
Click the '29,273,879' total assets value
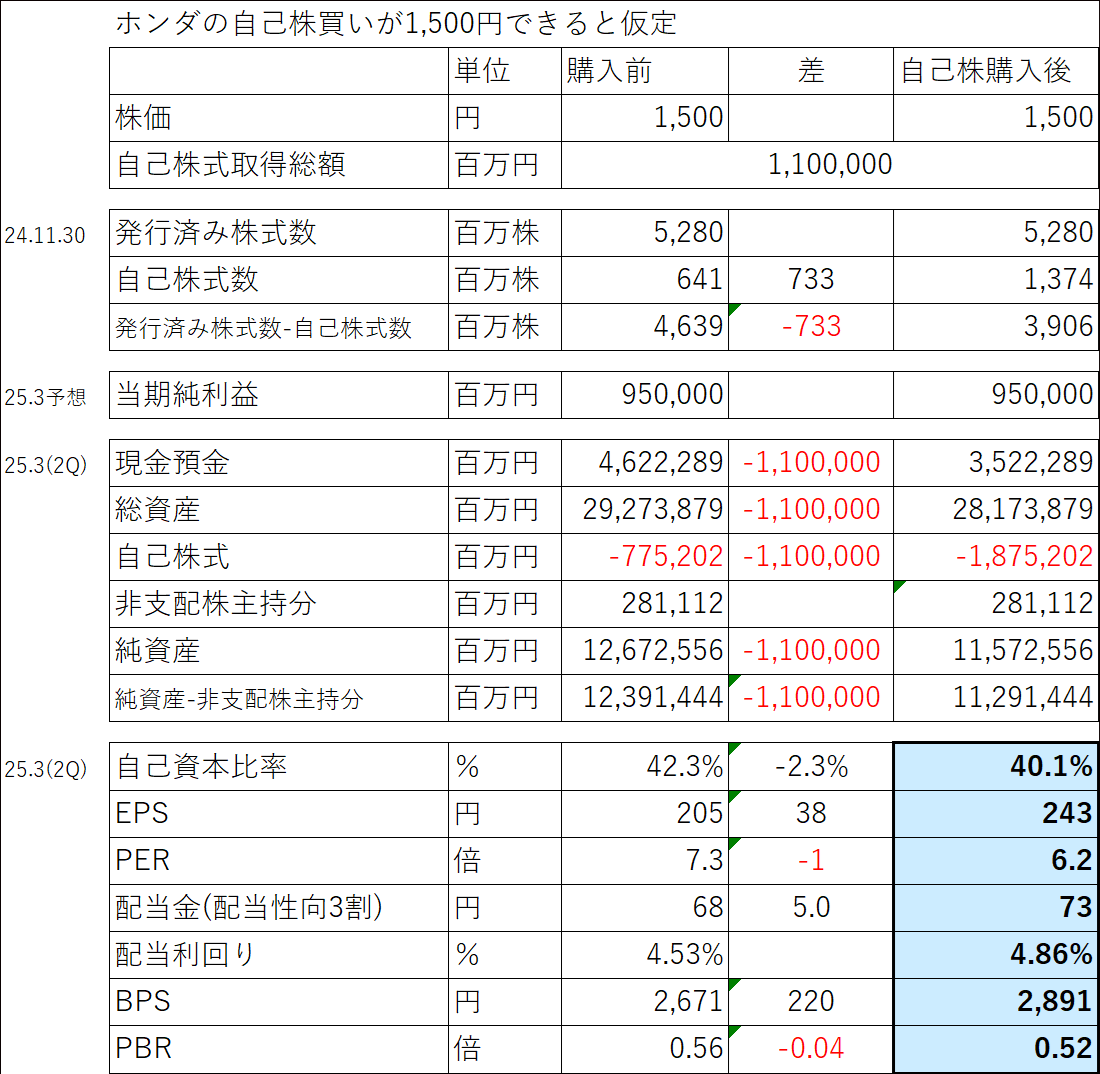[x=652, y=509]
